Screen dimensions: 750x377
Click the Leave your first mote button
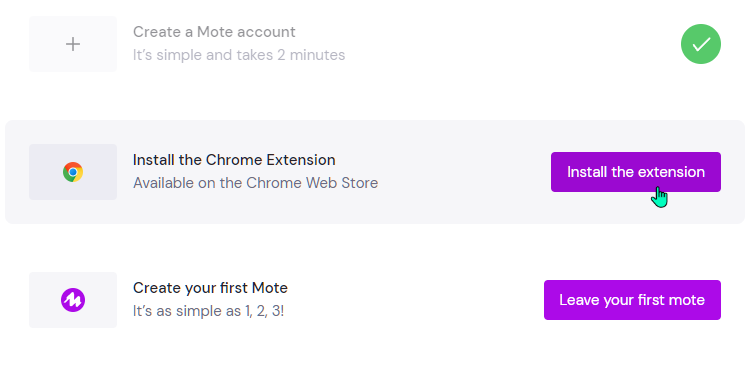632,300
